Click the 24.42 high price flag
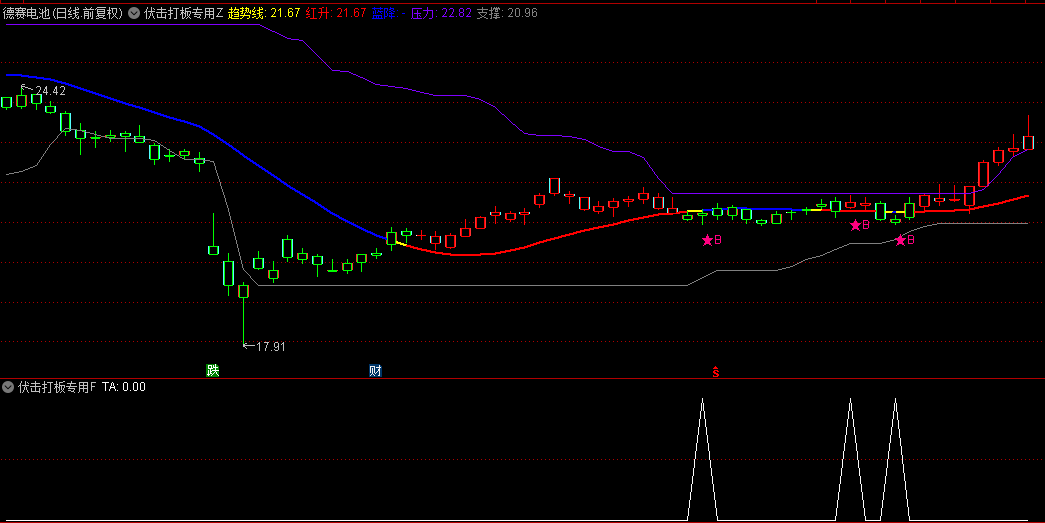This screenshot has width=1045, height=523. click(46, 91)
